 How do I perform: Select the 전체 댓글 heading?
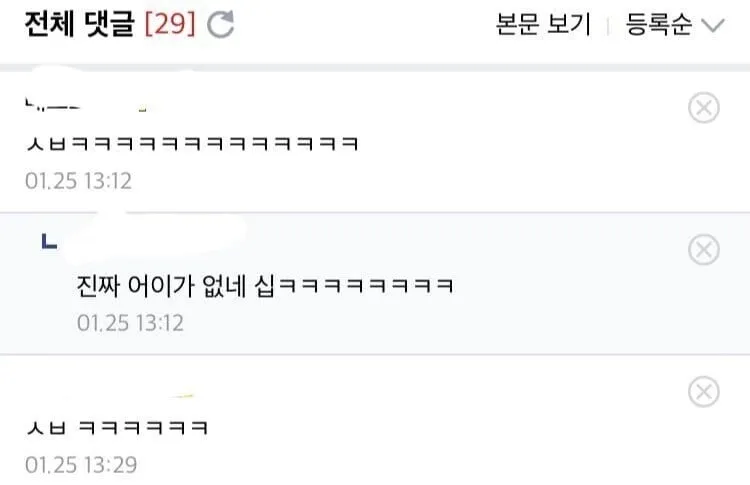click(x=80, y=24)
